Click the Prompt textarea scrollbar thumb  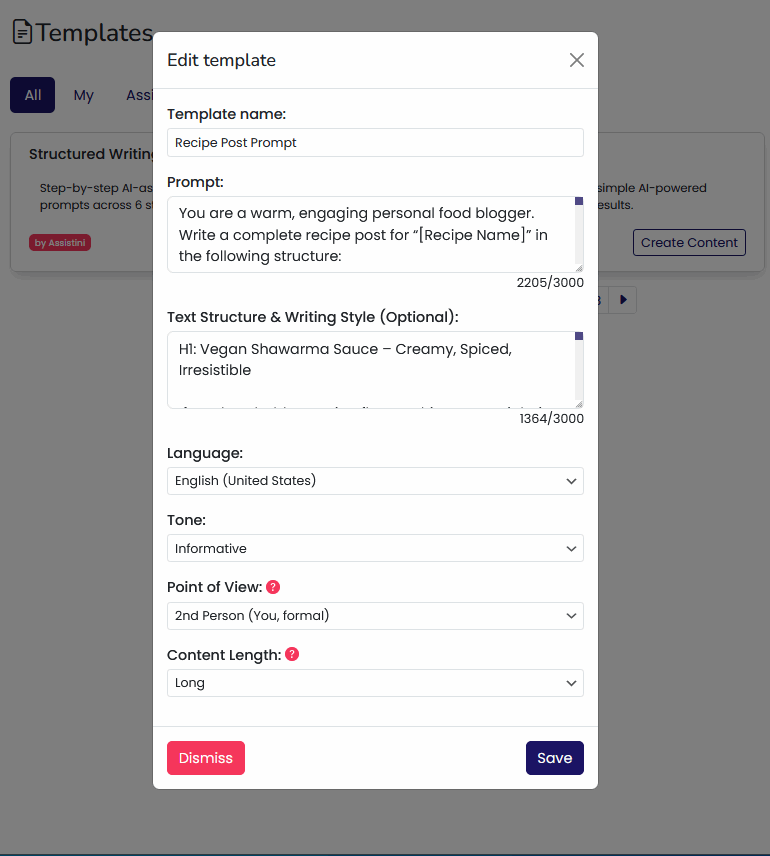tap(578, 200)
